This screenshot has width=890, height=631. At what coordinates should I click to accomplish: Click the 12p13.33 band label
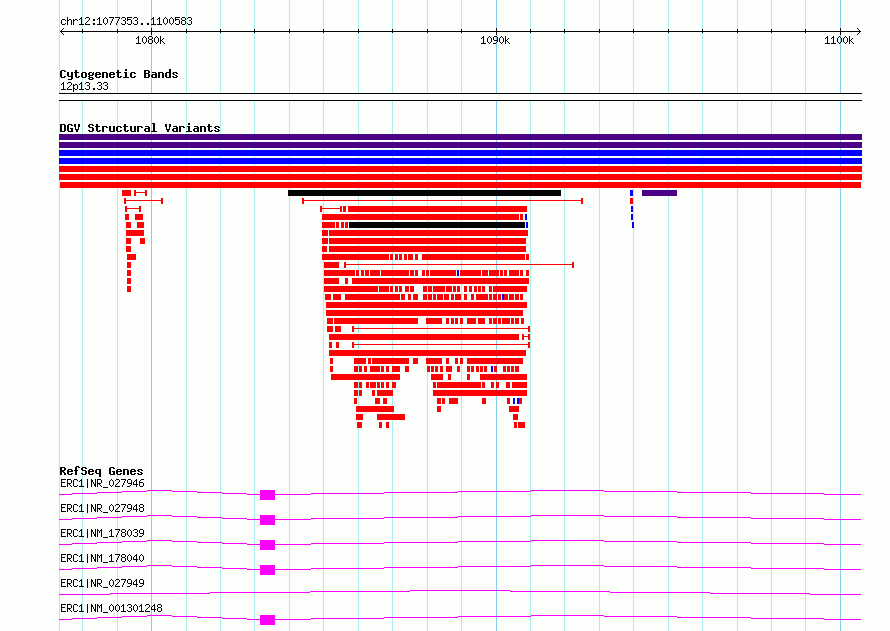point(84,86)
